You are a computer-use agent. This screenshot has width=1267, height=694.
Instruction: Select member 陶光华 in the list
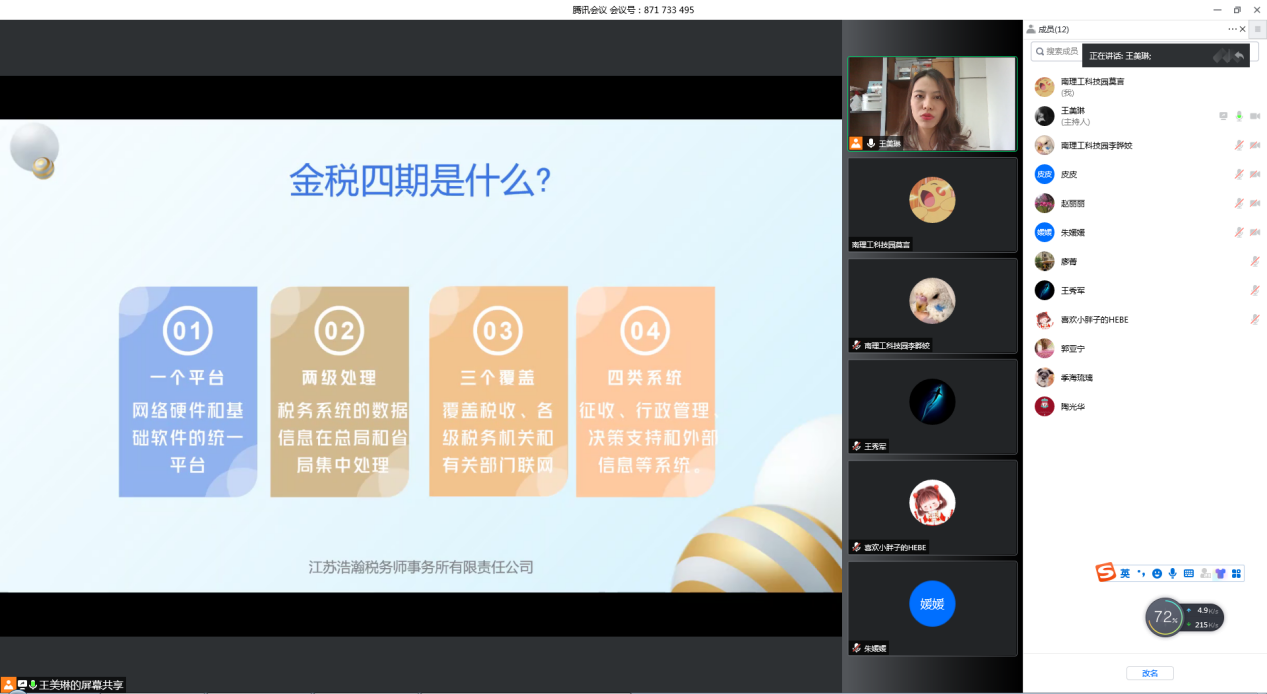pos(1074,407)
